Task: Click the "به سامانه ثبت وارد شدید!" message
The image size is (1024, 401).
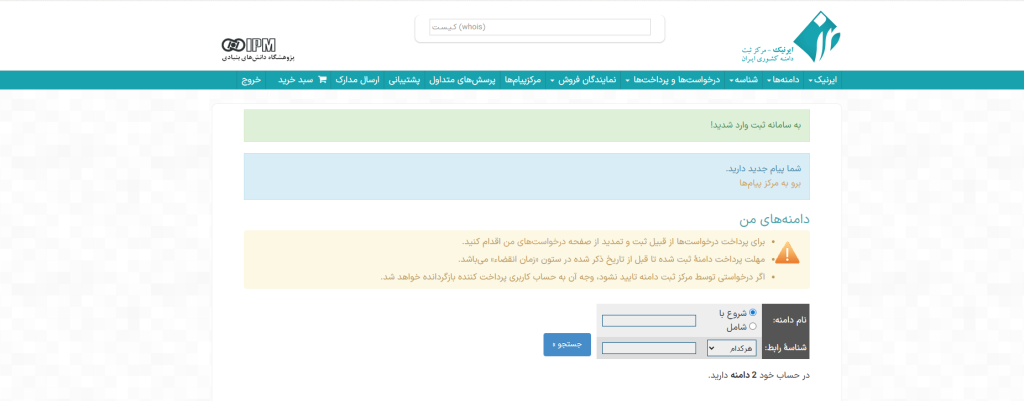Action: point(755,125)
